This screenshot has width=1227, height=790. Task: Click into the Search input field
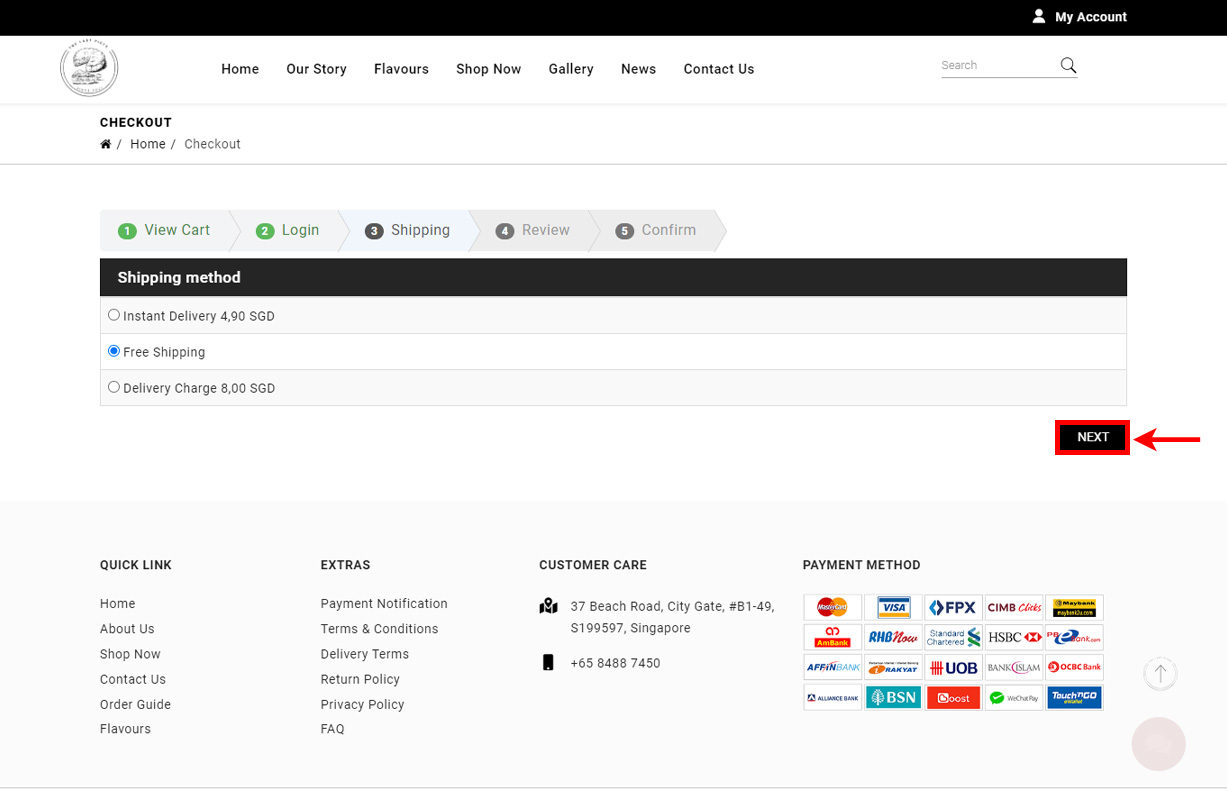point(998,65)
